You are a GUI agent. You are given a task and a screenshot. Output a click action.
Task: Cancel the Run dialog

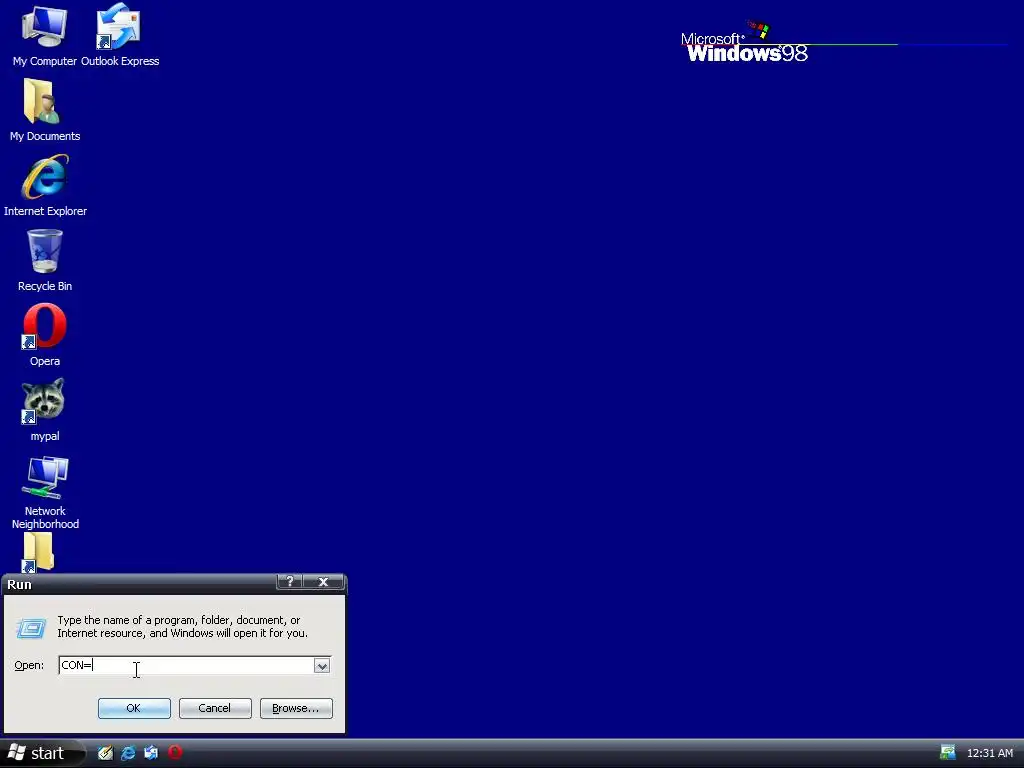pyautogui.click(x=215, y=709)
